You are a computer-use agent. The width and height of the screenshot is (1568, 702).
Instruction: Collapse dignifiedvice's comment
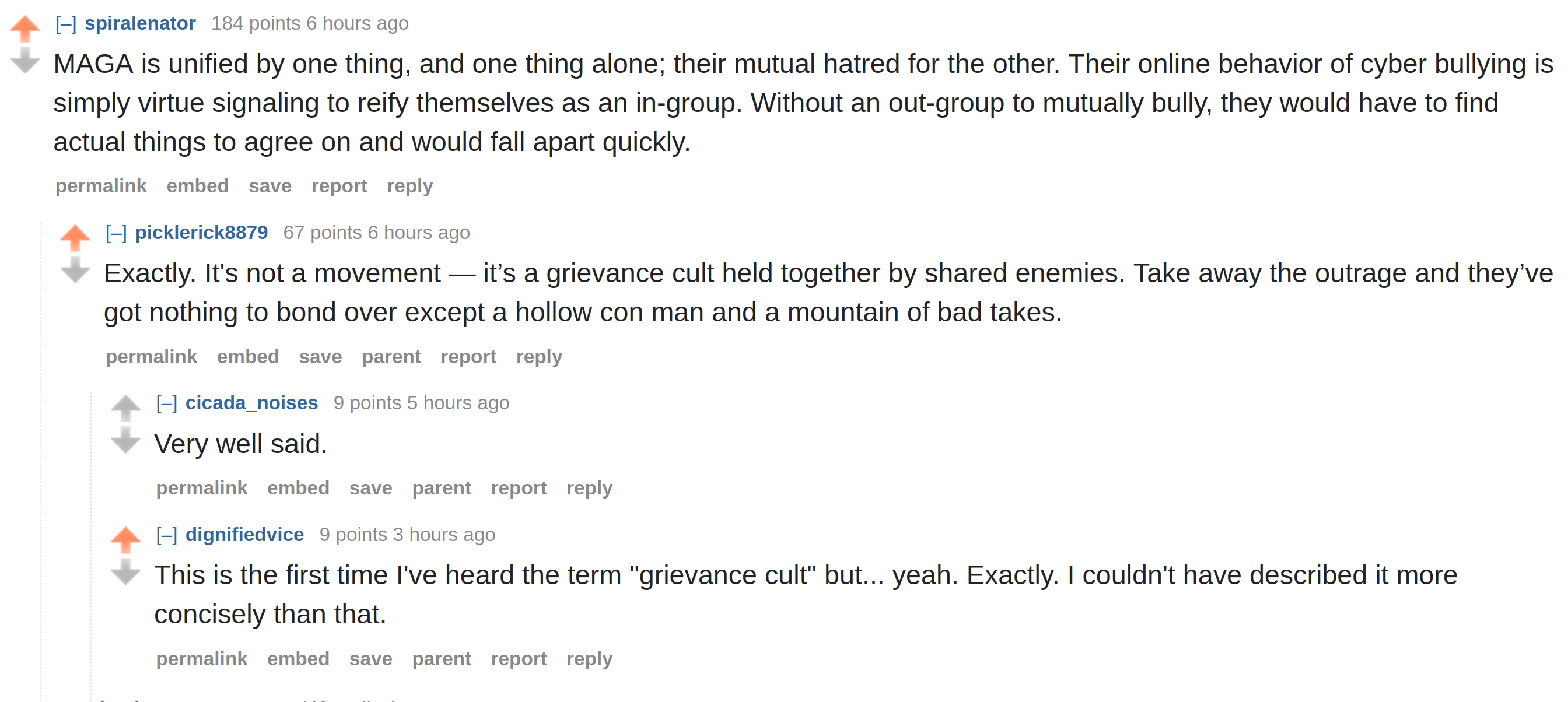167,535
